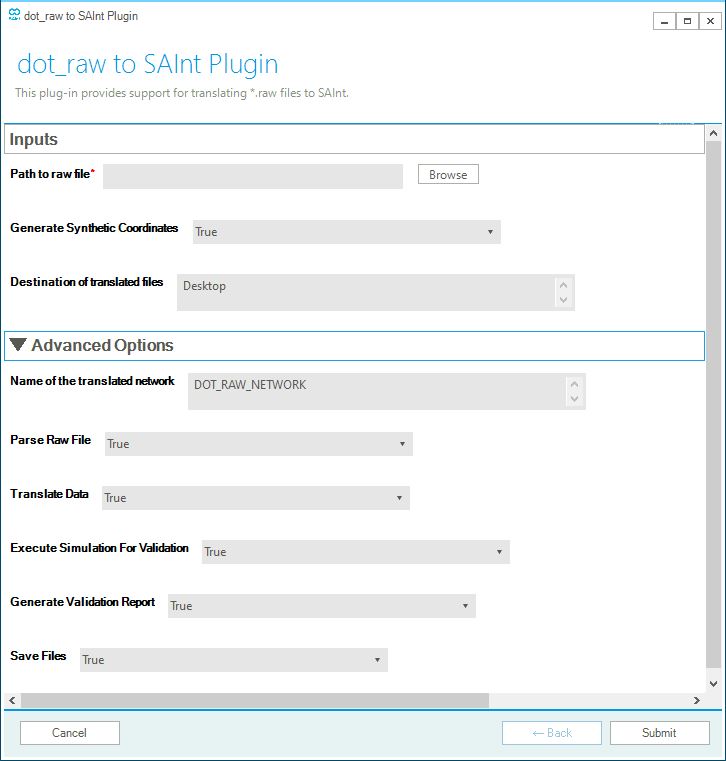Collapse the Advanced Options section

pyautogui.click(x=19, y=345)
